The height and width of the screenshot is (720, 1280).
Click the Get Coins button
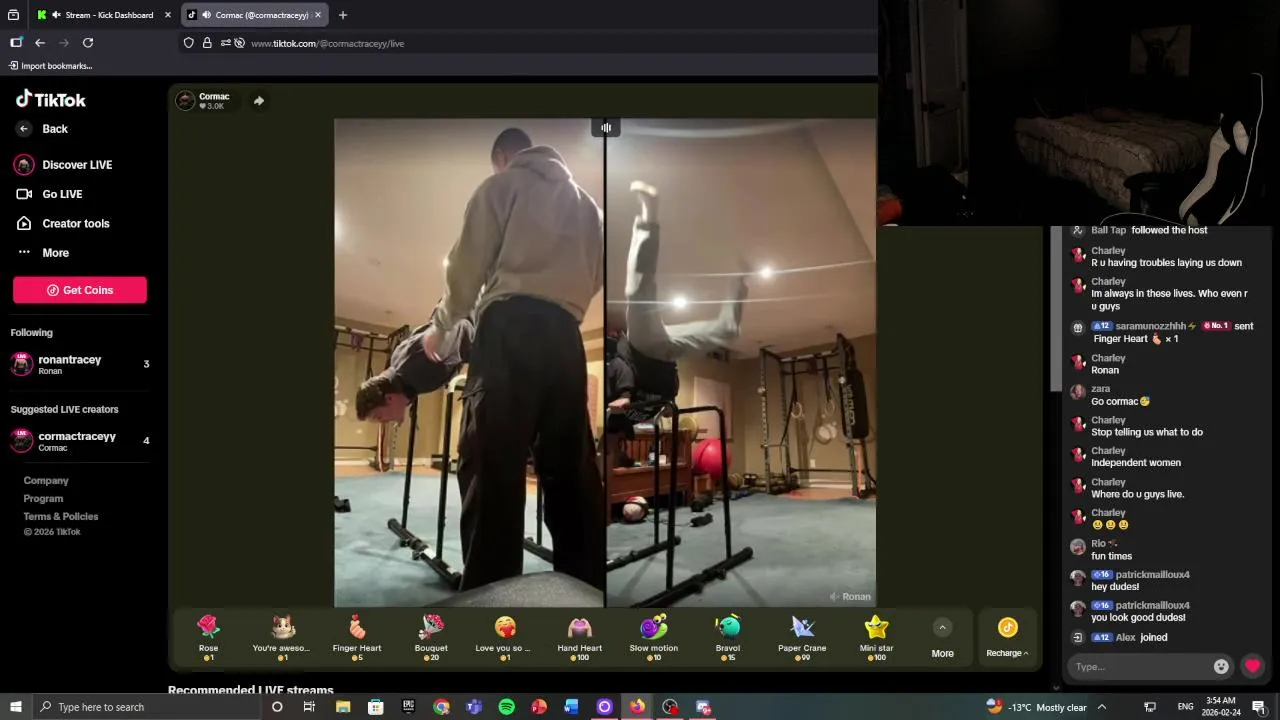(x=80, y=290)
